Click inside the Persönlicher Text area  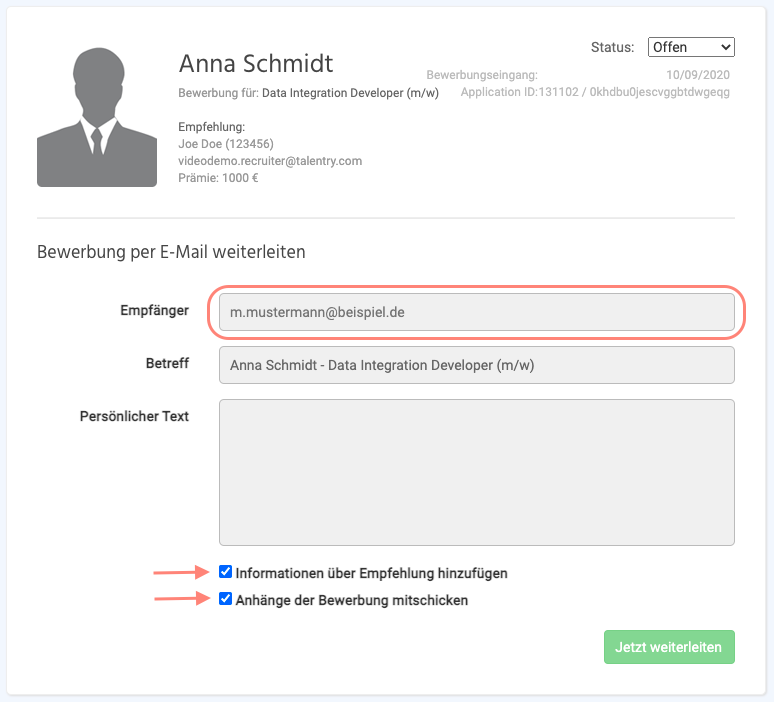pyautogui.click(x=476, y=472)
